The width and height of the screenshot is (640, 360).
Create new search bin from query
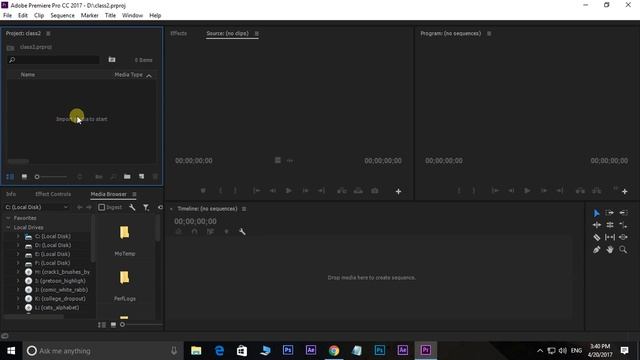(x=112, y=60)
